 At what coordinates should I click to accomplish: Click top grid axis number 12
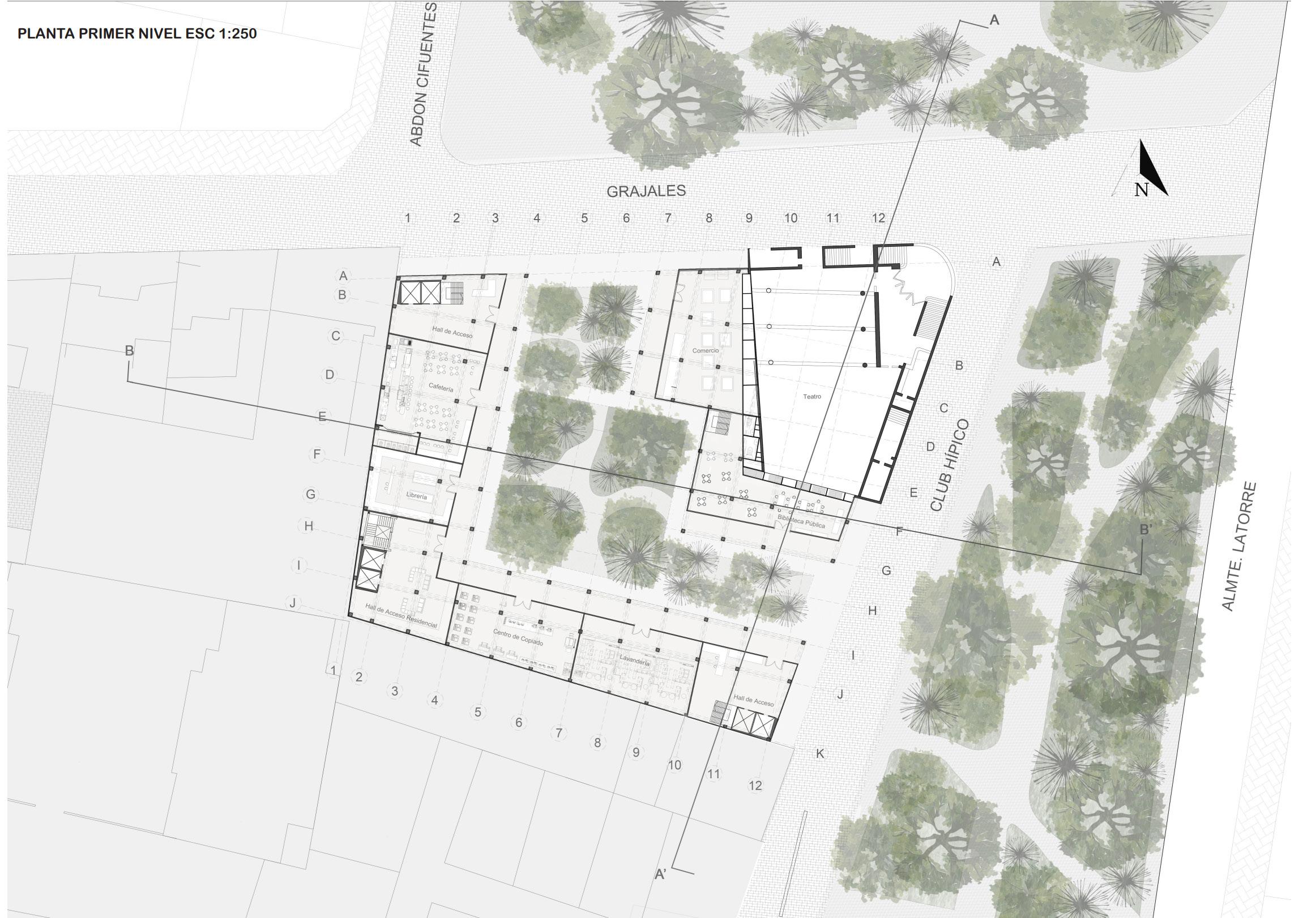pyautogui.click(x=878, y=218)
